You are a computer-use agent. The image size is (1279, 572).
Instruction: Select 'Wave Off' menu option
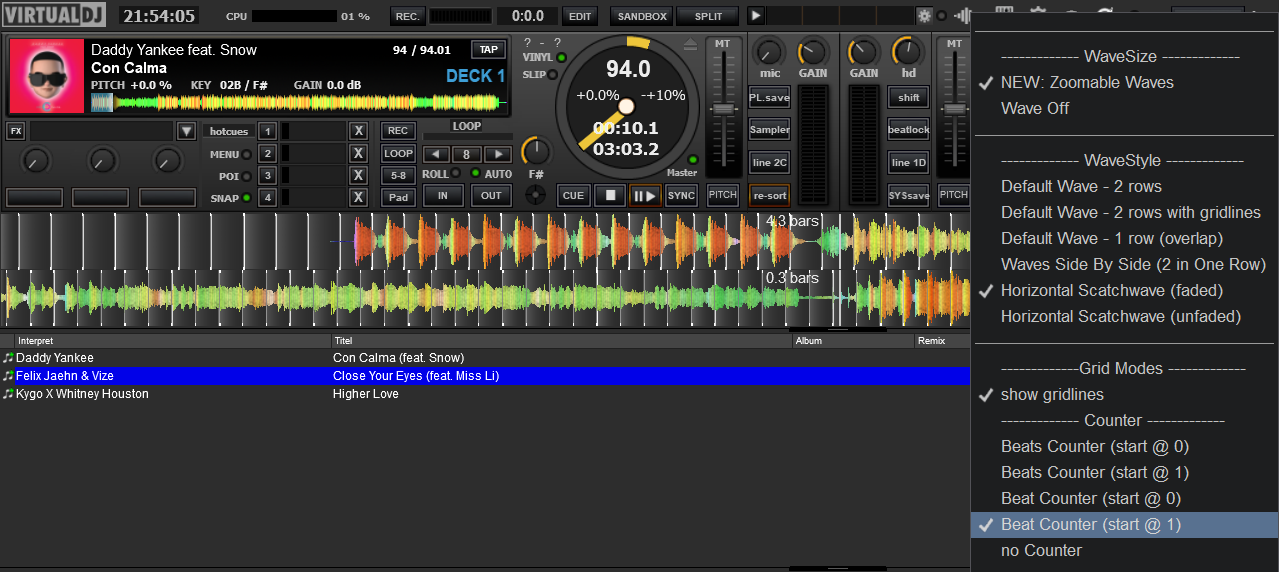click(x=1035, y=108)
